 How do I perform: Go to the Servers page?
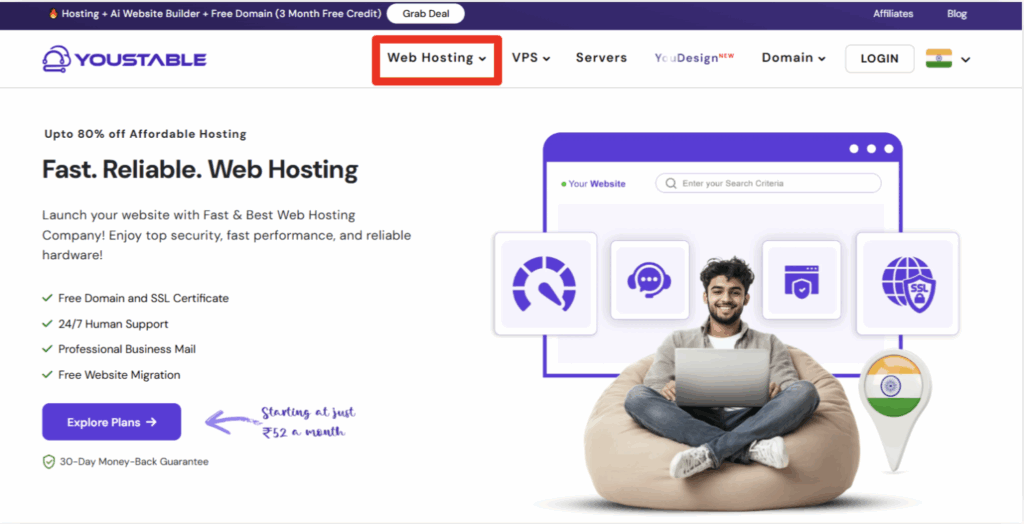(601, 58)
